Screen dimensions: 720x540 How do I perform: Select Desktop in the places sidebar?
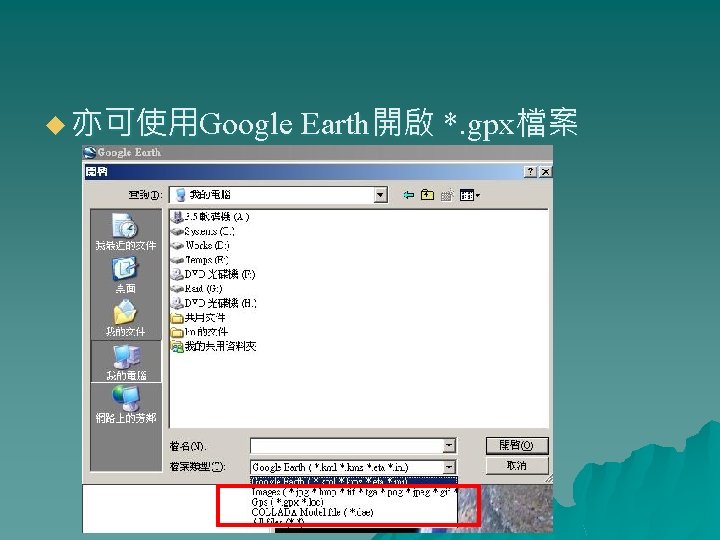pyautogui.click(x=125, y=275)
